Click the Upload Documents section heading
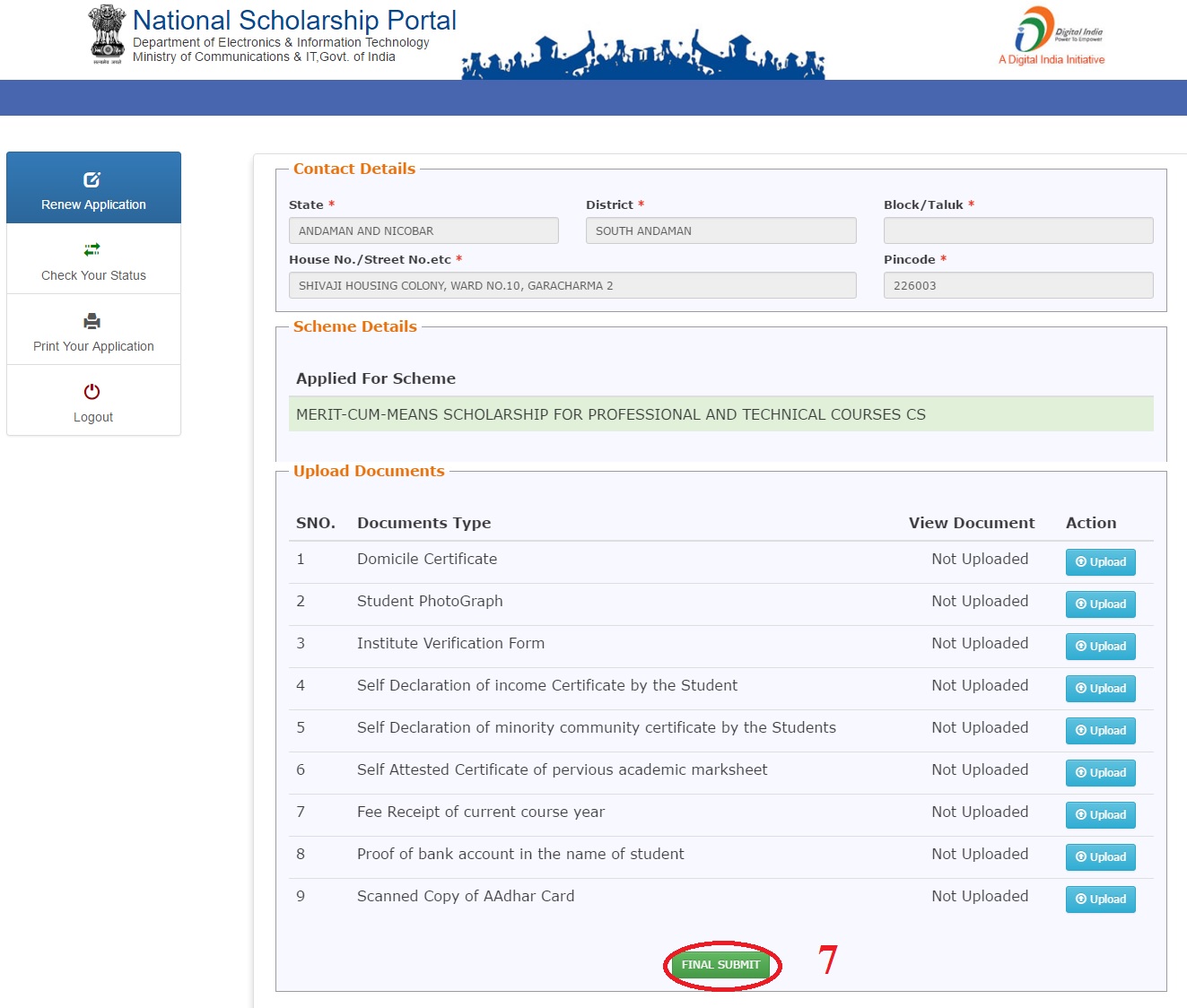Screen dimensions: 1187x1008 point(369,471)
